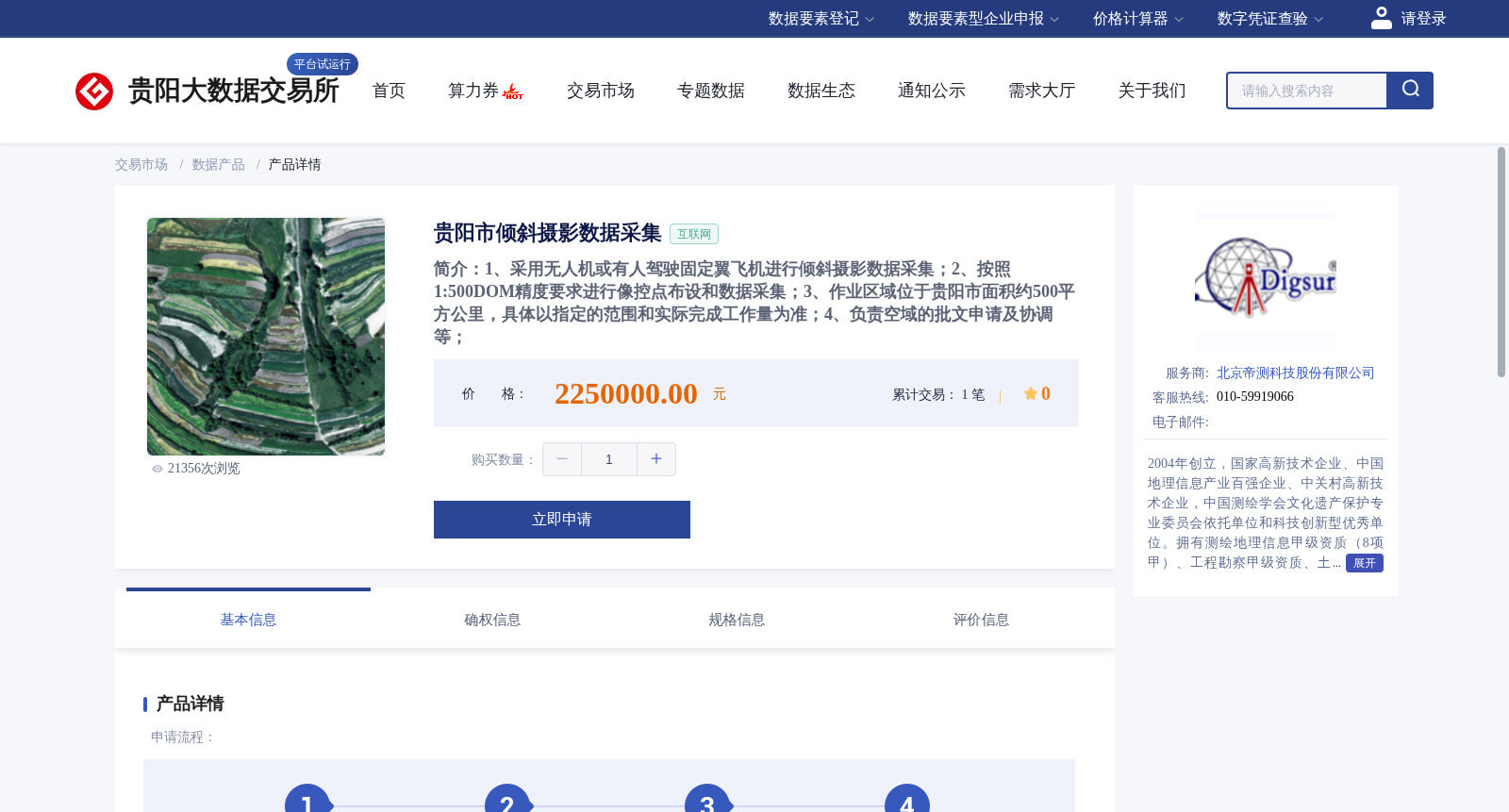Screen dimensions: 1509x812
Task: Click 21356次浏览 view count
Action: click(204, 469)
